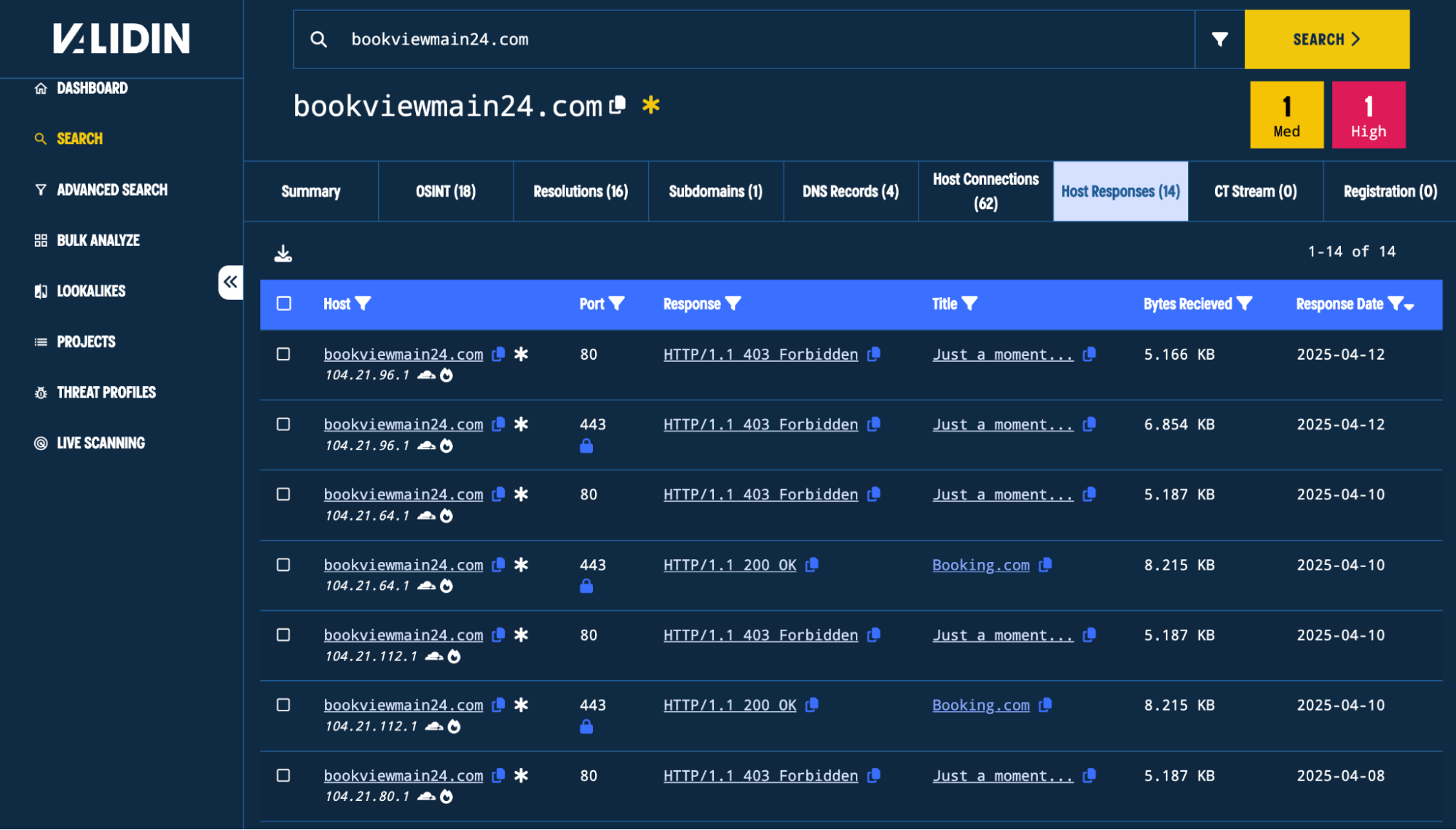Open the Host Connections (62) tab

click(986, 191)
